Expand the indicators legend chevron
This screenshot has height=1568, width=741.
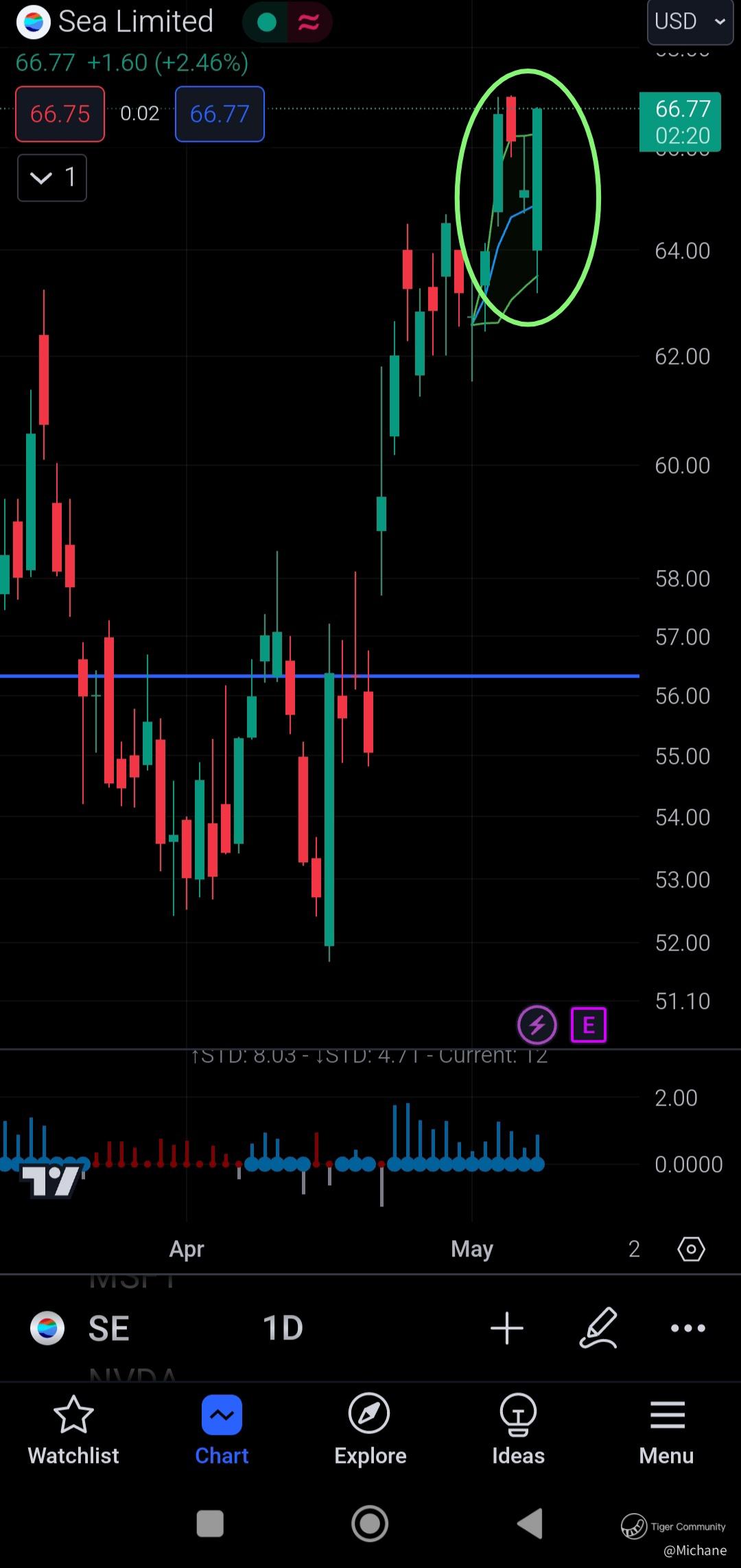(52, 178)
